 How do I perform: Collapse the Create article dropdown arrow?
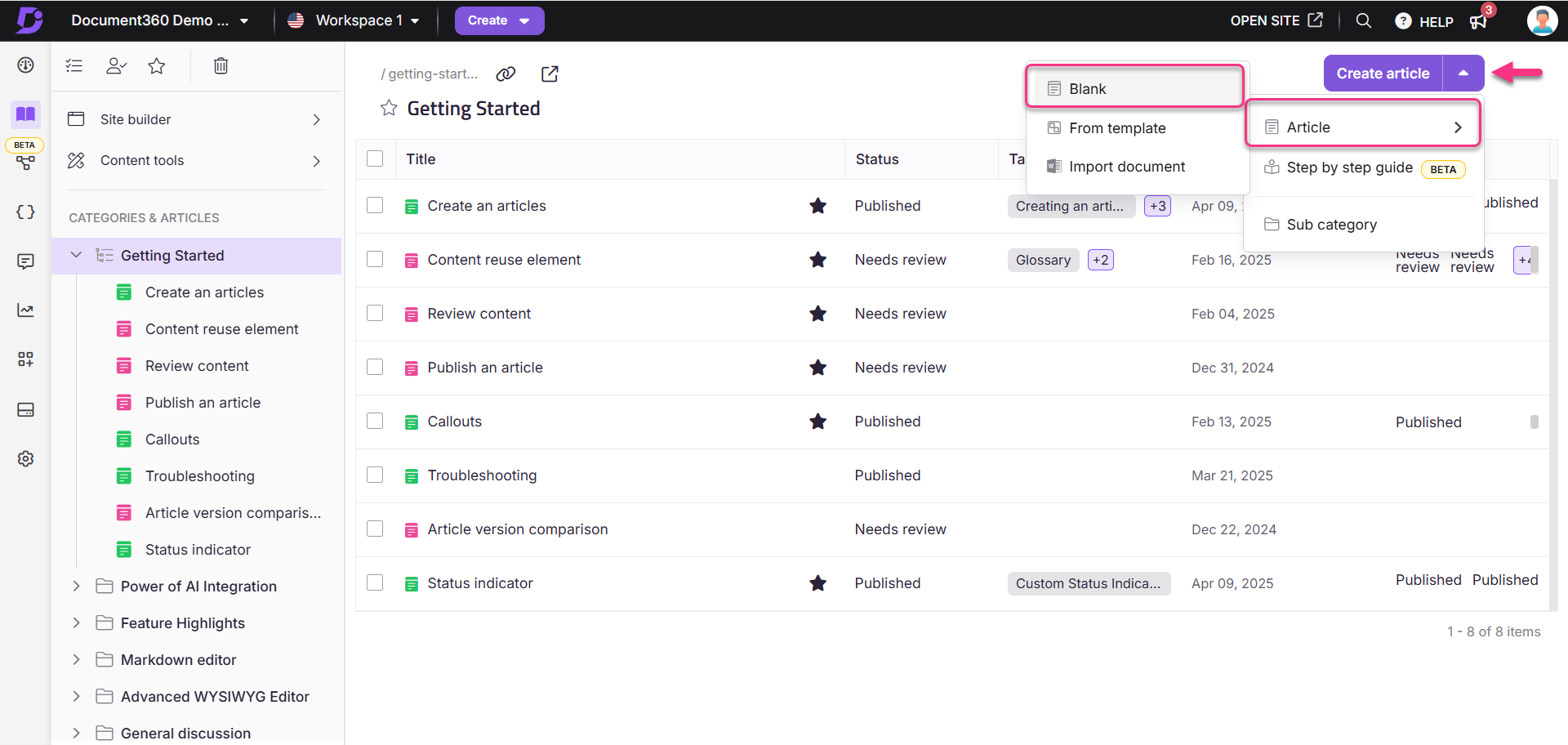pos(1463,74)
